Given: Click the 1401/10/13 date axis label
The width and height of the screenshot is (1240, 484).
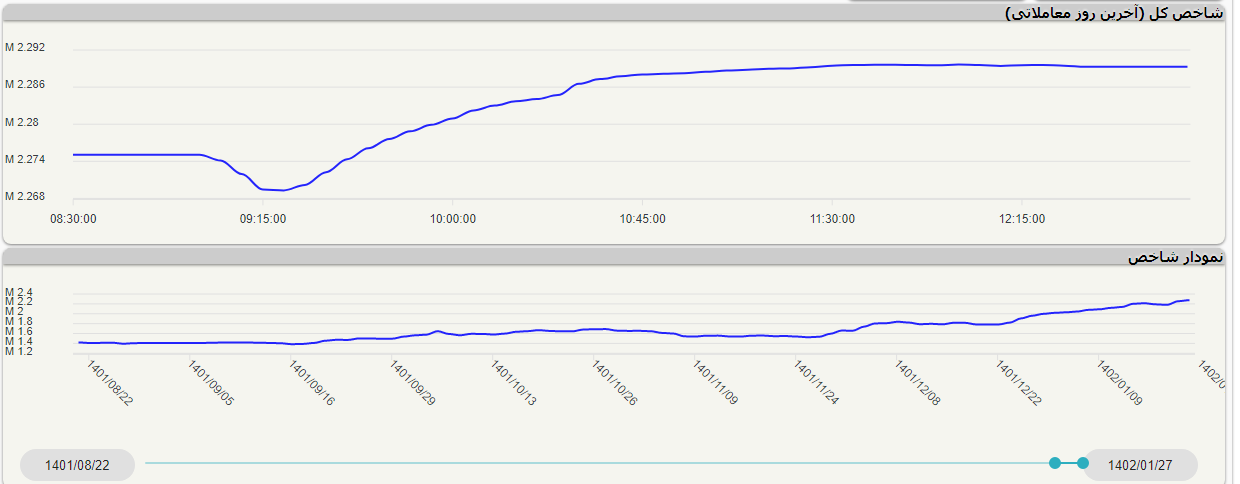Looking at the screenshot, I should 514,383.
